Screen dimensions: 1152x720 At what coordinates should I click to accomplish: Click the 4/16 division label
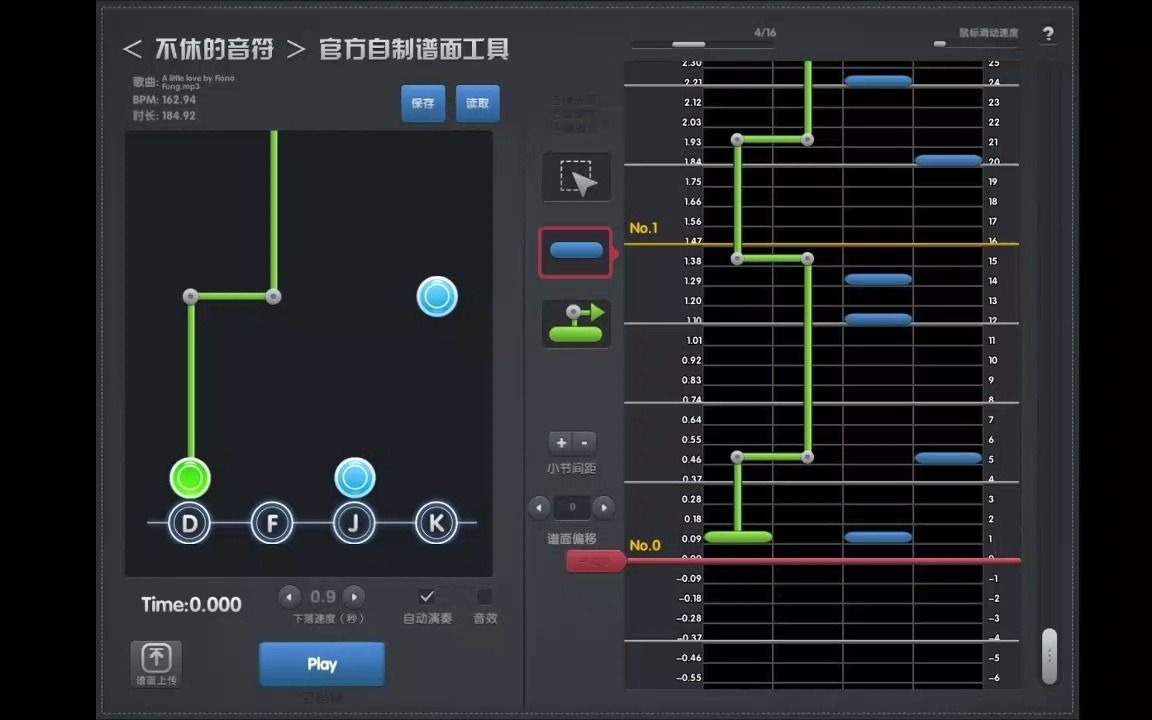coord(765,32)
